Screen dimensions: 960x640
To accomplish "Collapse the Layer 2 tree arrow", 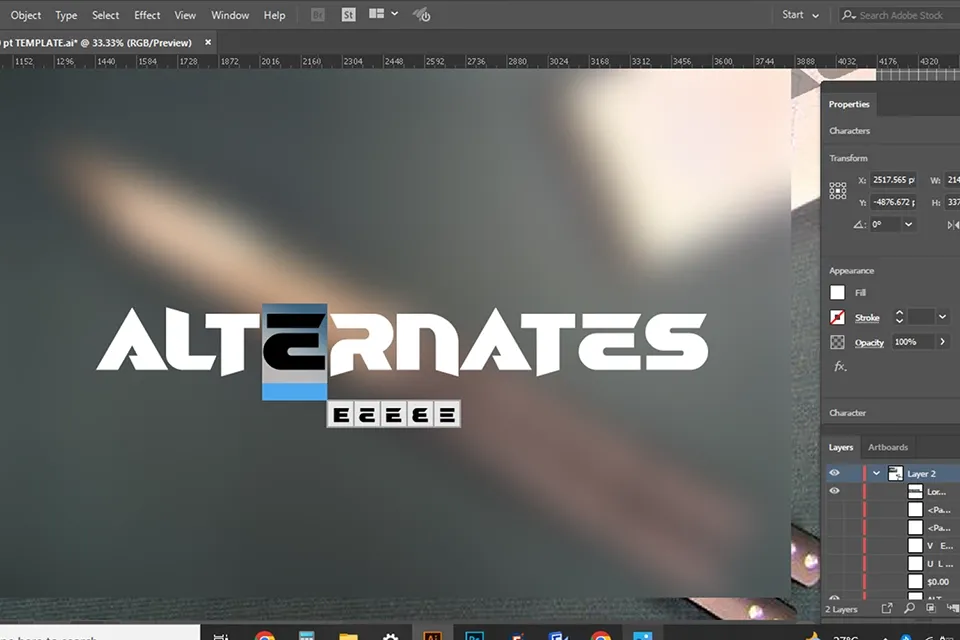I will tap(876, 473).
